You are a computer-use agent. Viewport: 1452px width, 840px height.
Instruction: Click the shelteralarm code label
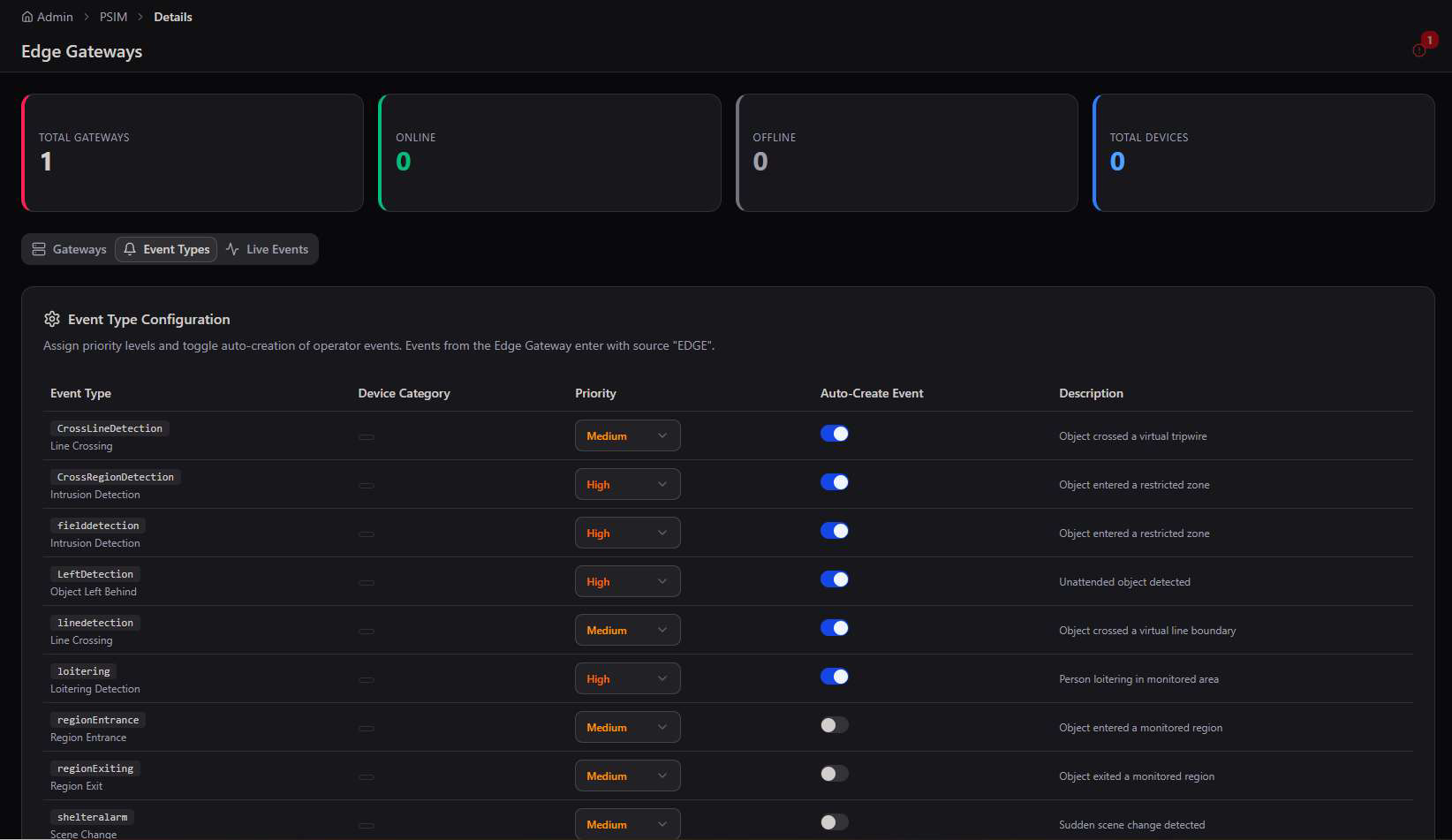(92, 817)
